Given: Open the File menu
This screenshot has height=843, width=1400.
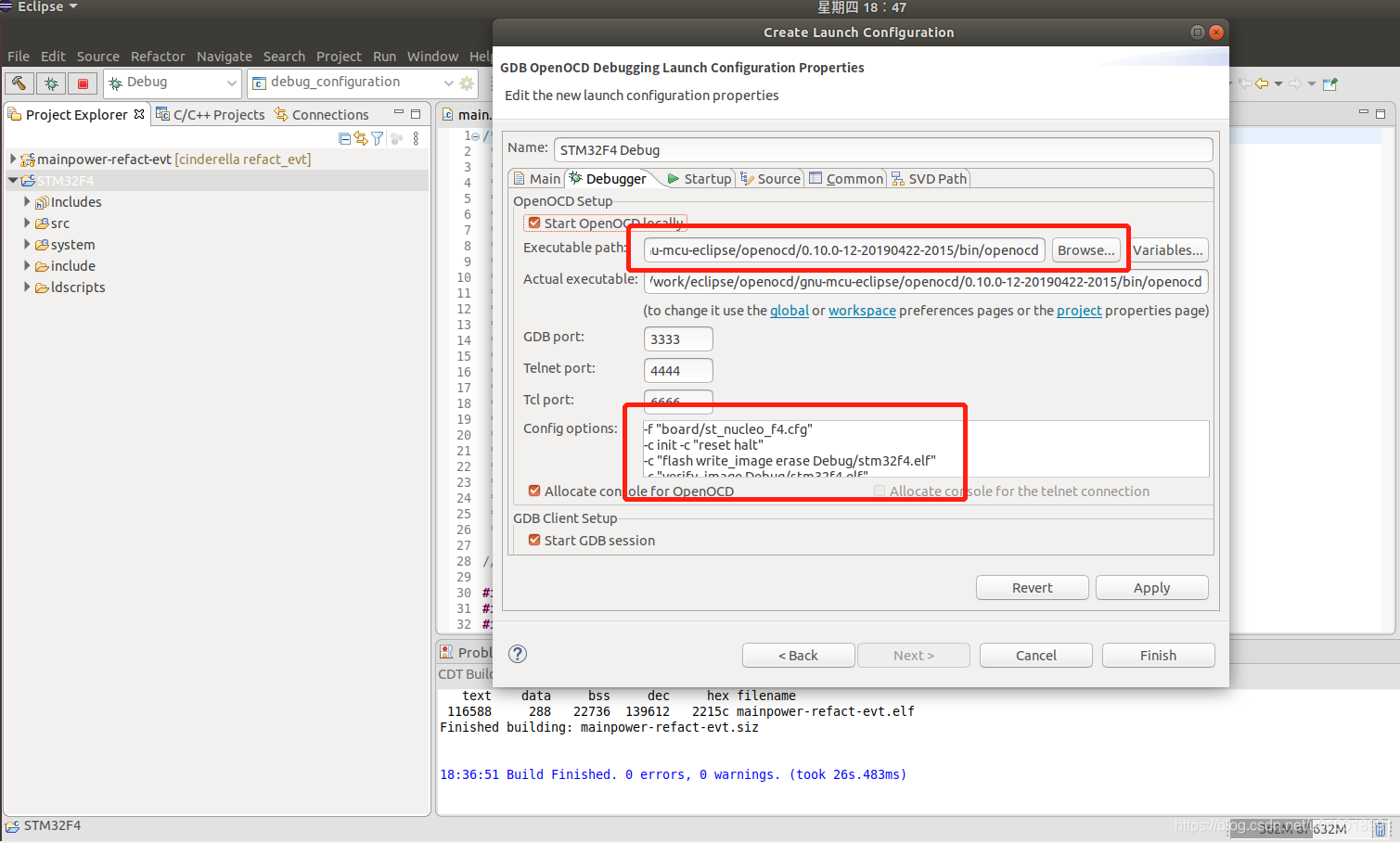Looking at the screenshot, I should tap(19, 56).
